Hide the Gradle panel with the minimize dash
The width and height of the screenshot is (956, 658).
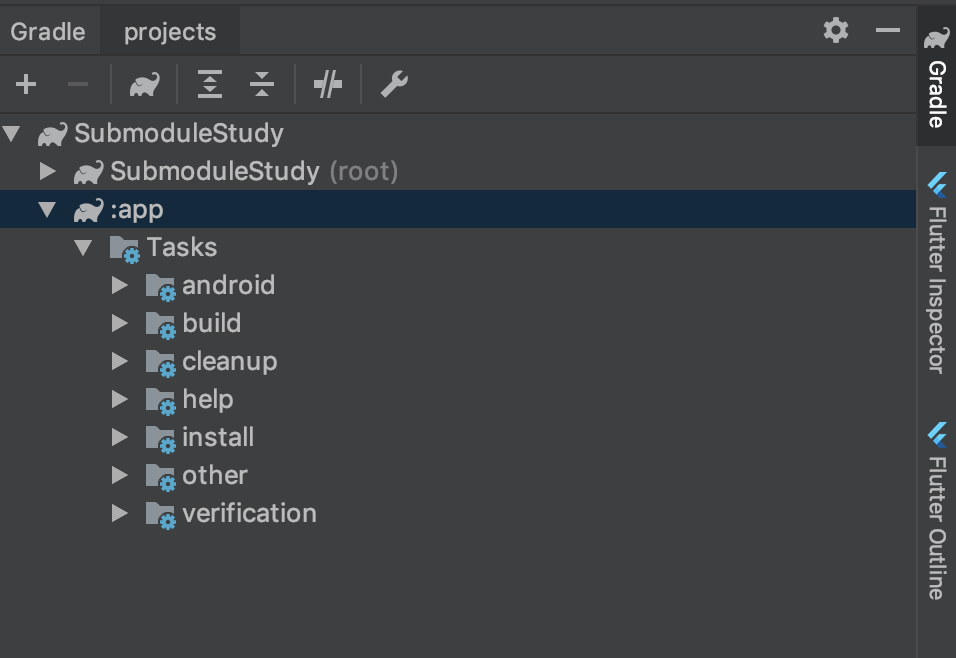(x=888, y=30)
